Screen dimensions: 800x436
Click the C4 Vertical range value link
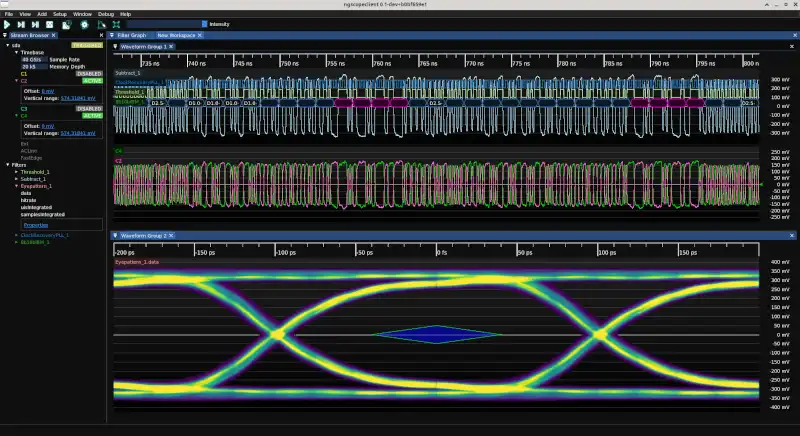coord(78,133)
